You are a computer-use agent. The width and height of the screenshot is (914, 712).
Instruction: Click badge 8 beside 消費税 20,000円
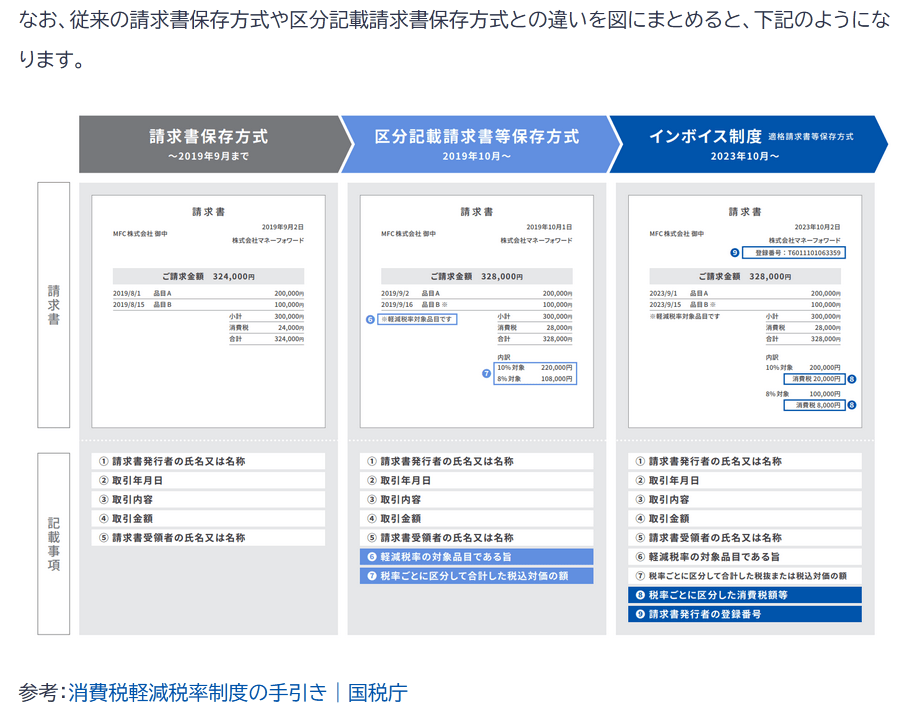click(852, 379)
